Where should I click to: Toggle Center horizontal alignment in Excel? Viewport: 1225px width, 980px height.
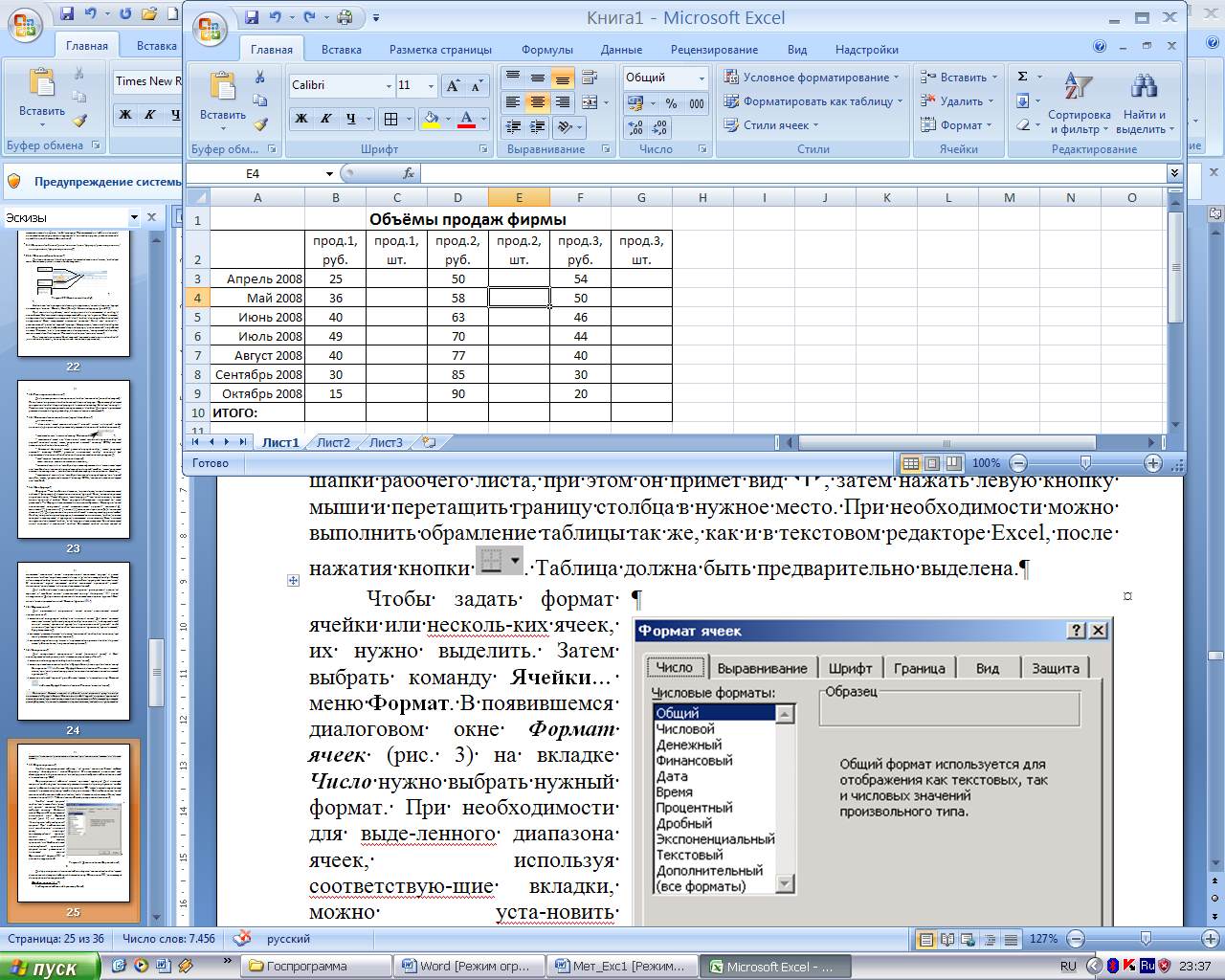(538, 102)
